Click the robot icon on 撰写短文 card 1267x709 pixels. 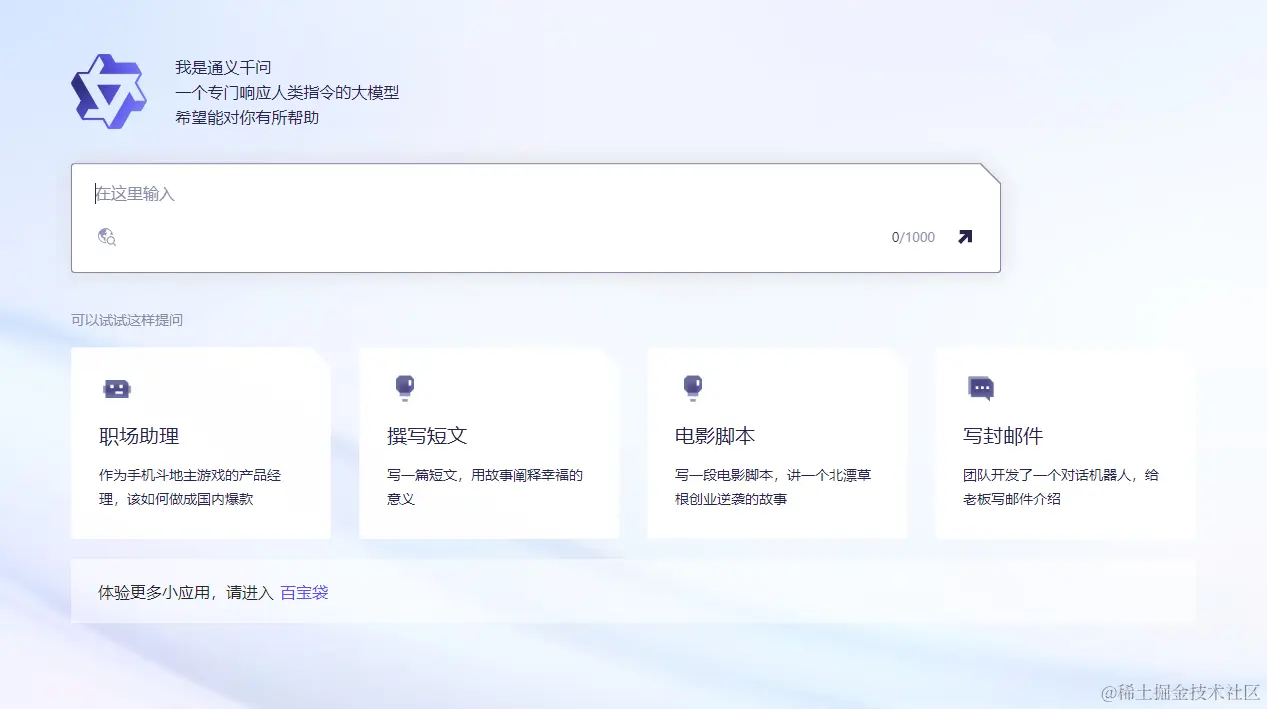point(404,388)
